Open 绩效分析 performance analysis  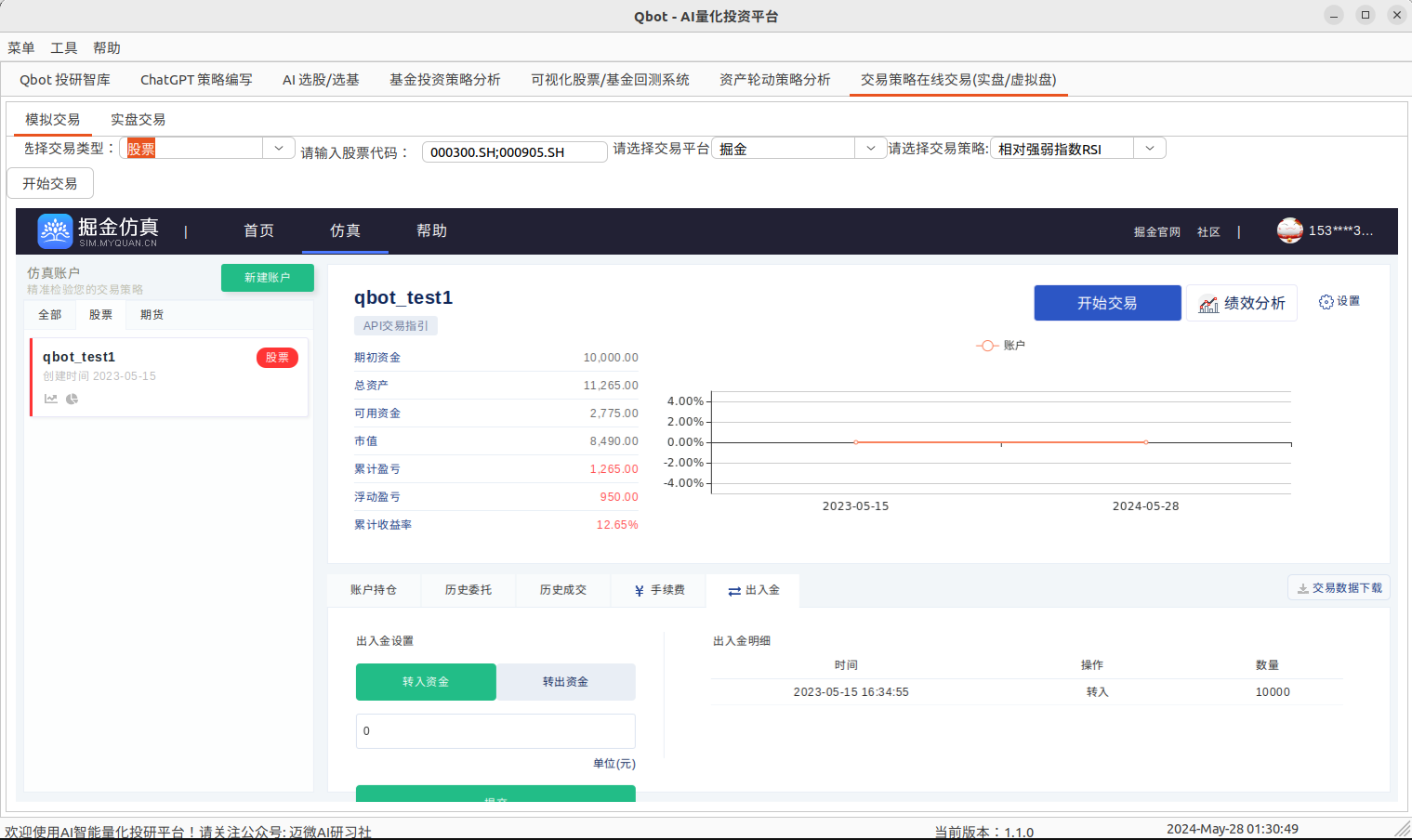tap(1242, 302)
